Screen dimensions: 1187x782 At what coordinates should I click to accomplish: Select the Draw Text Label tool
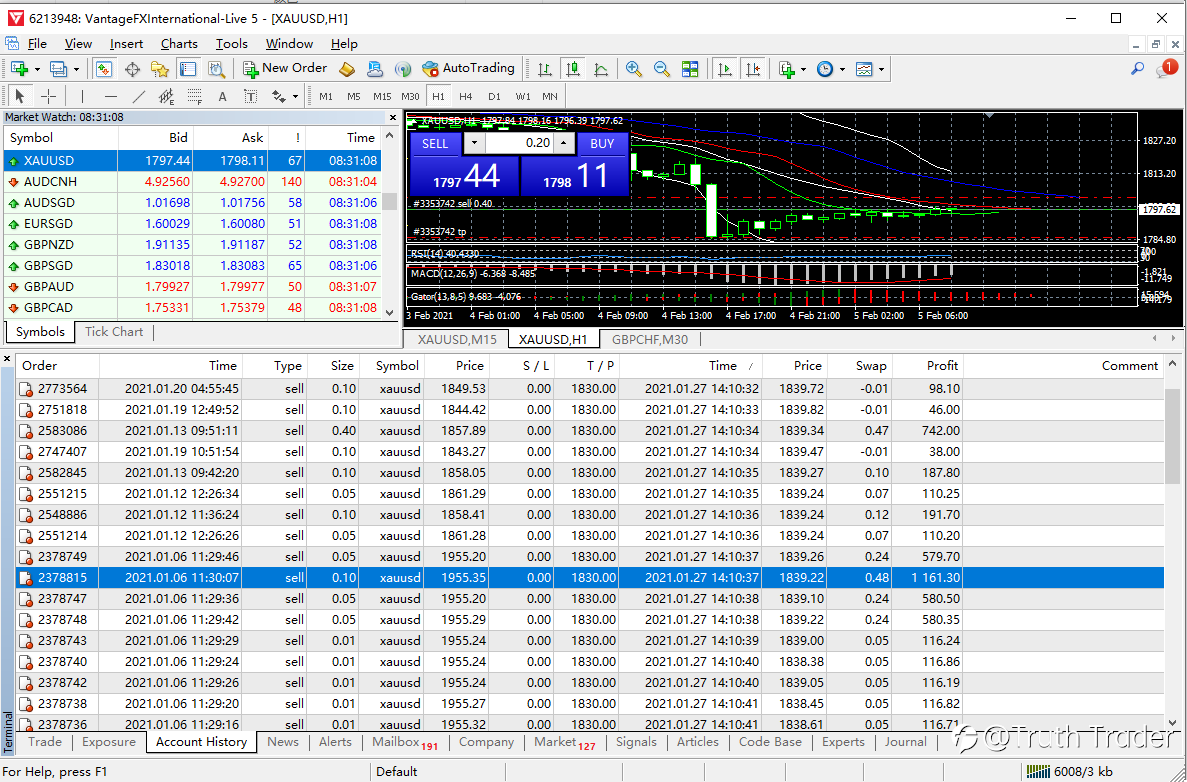[251, 96]
